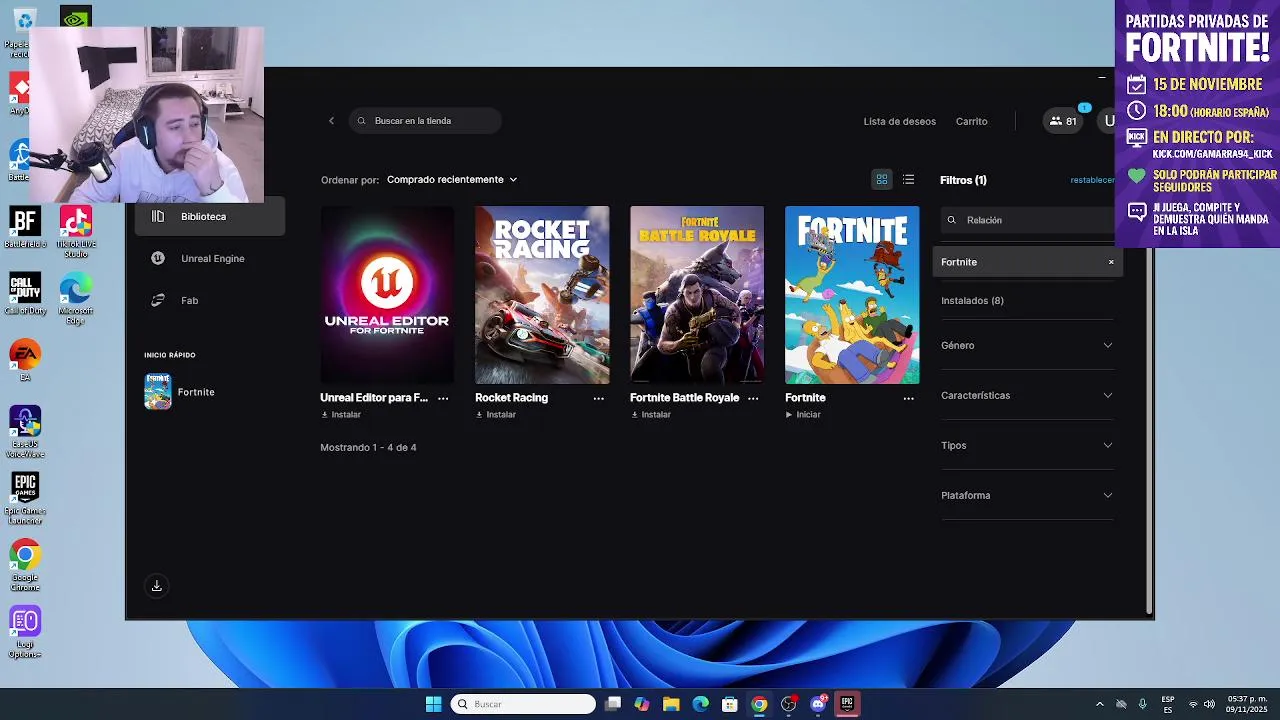This screenshot has height=720, width=1280.
Task: Remove the Fortnite filter chip
Action: click(1110, 262)
